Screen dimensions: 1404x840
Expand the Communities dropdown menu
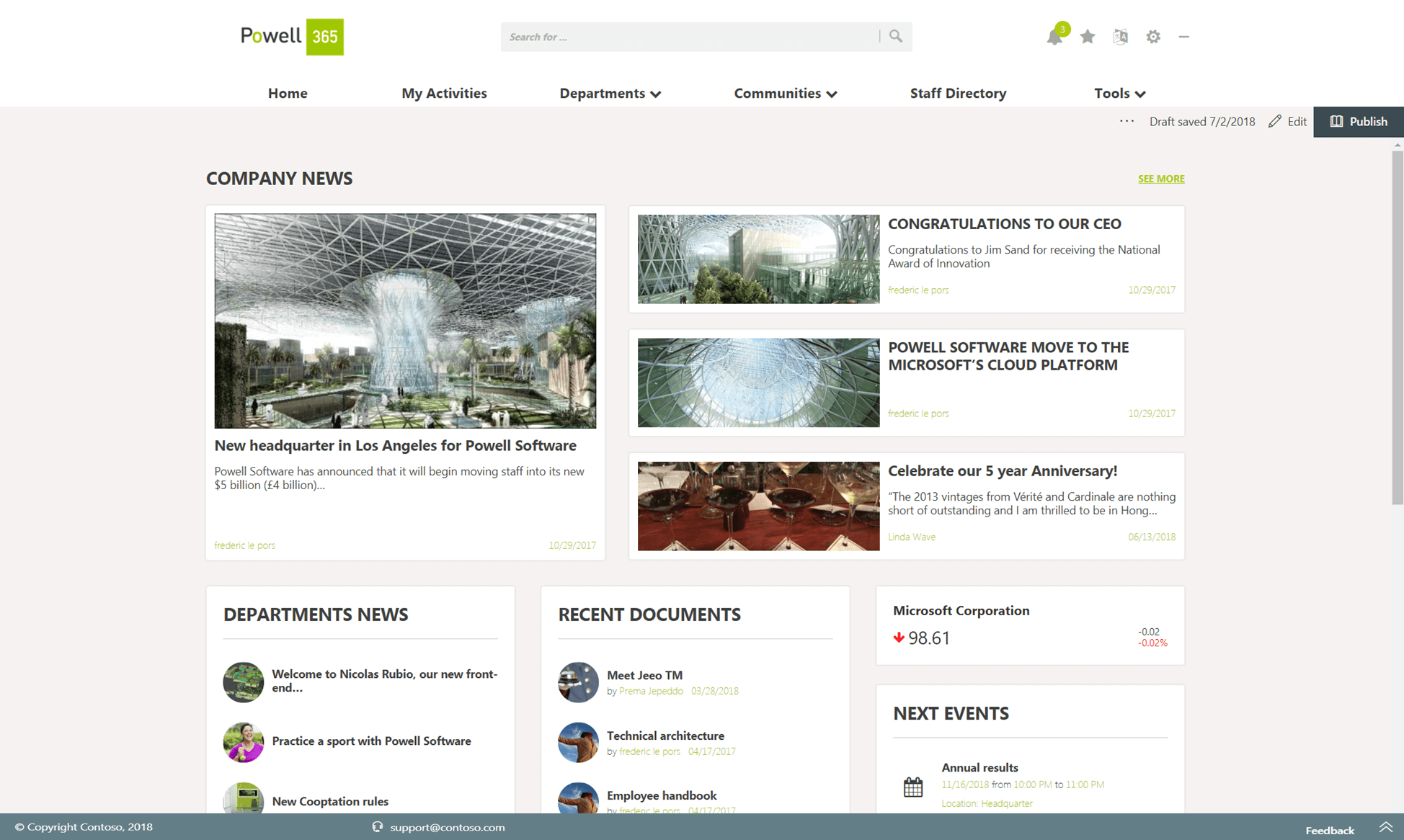click(785, 93)
